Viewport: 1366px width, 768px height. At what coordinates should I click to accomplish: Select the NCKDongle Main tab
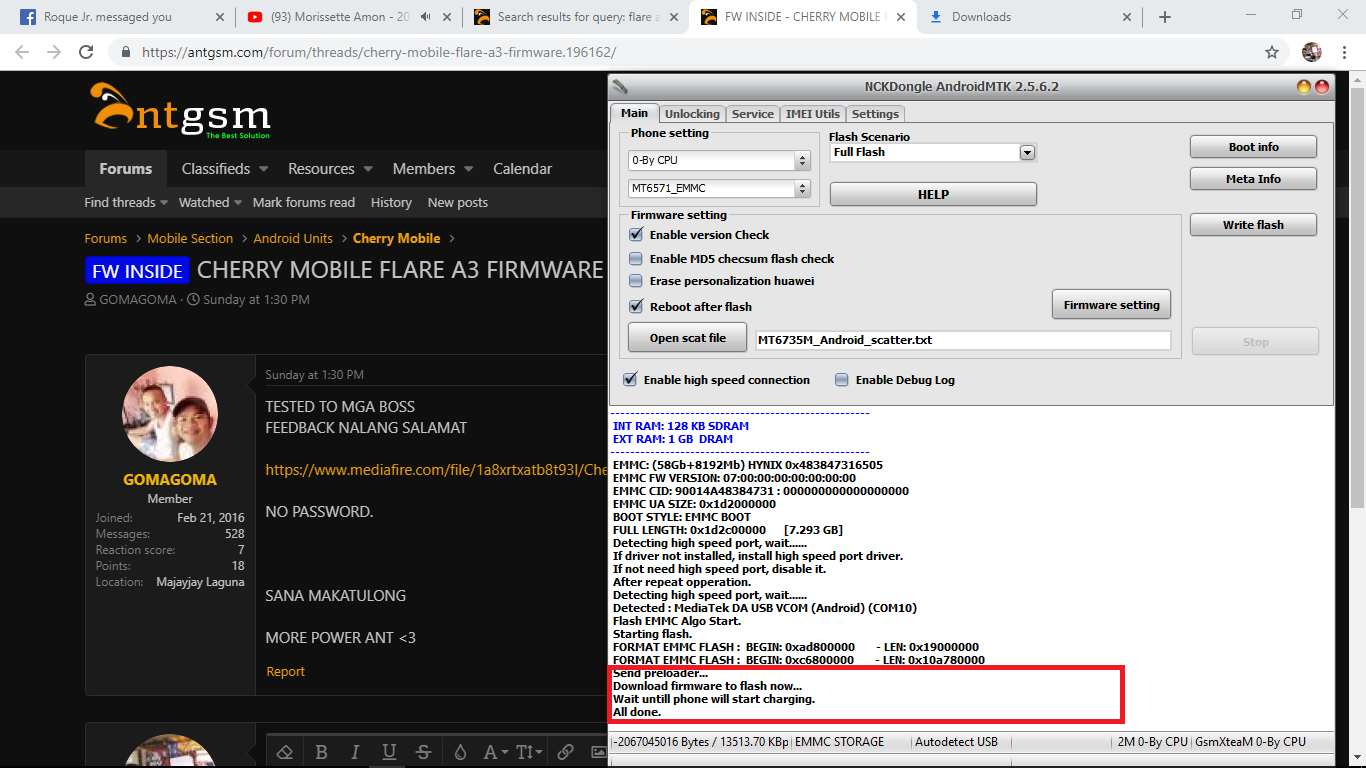pos(634,113)
